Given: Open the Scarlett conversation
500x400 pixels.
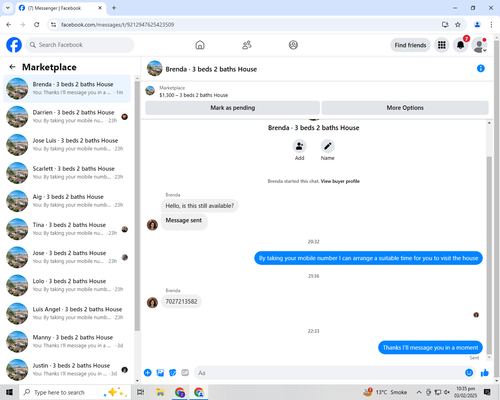Looking at the screenshot, I should point(67,173).
